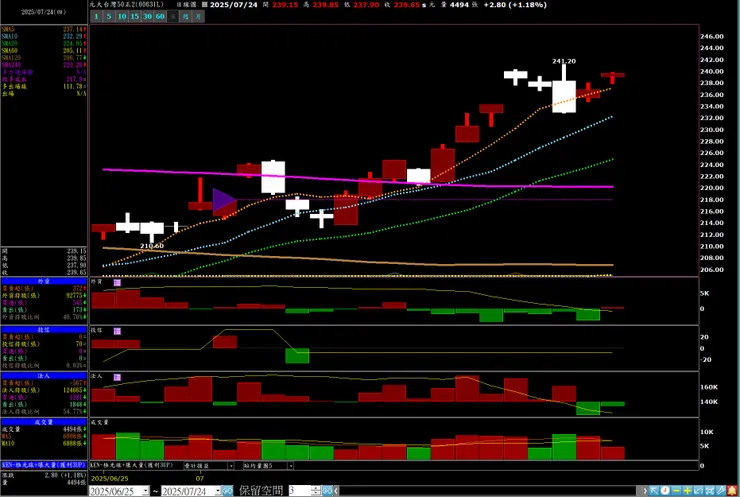Image resolution: width=740 pixels, height=497 pixels.
Task: Click the clock icon in bottom toolbar
Action: (665, 491)
